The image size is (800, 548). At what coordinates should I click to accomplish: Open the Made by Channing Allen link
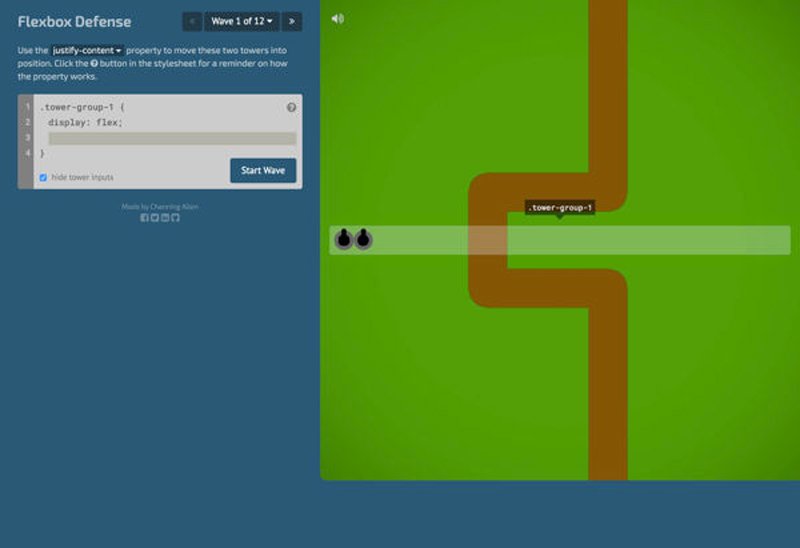click(x=160, y=207)
